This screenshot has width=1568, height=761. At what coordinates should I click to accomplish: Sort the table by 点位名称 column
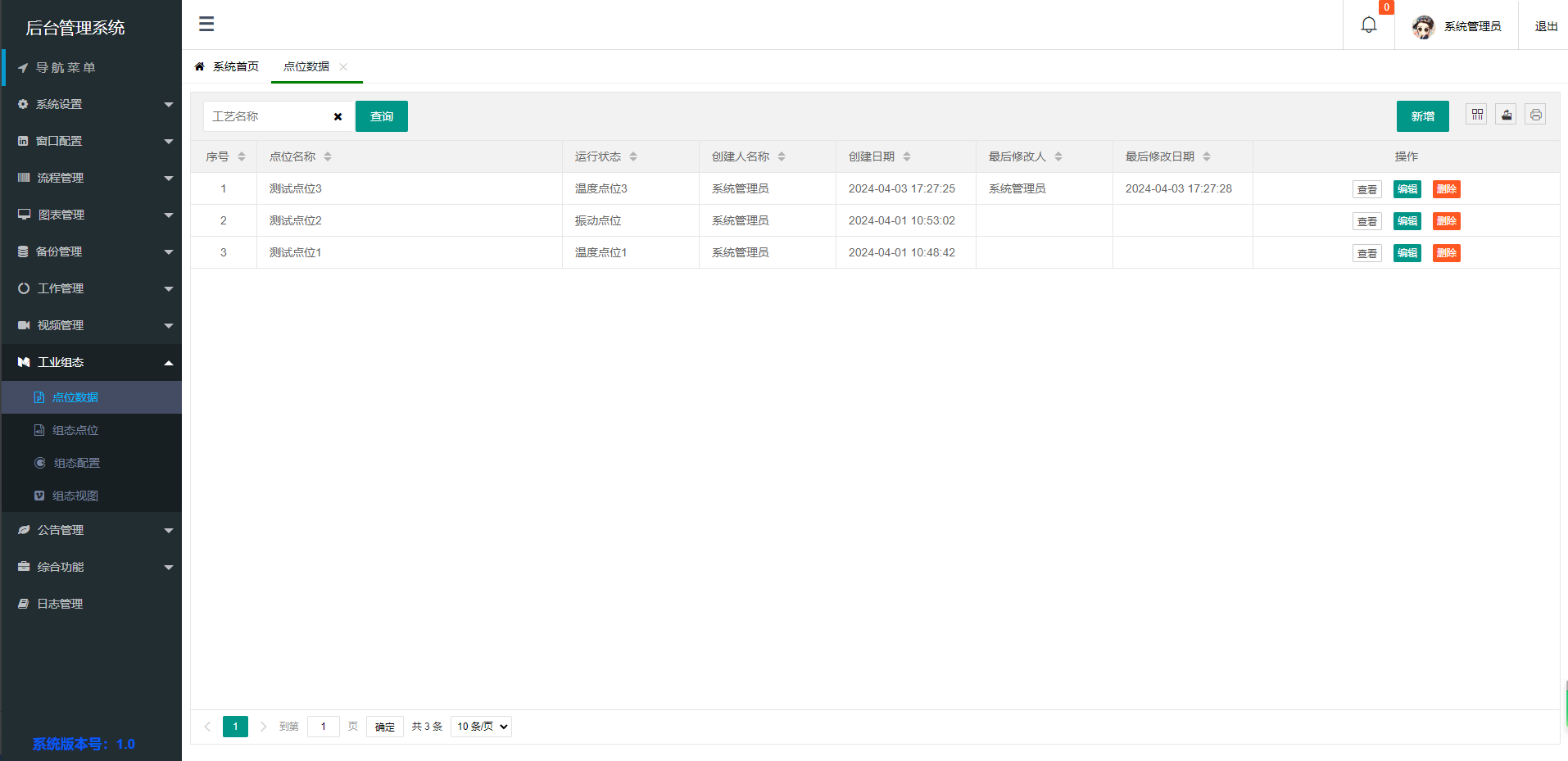[x=326, y=156]
